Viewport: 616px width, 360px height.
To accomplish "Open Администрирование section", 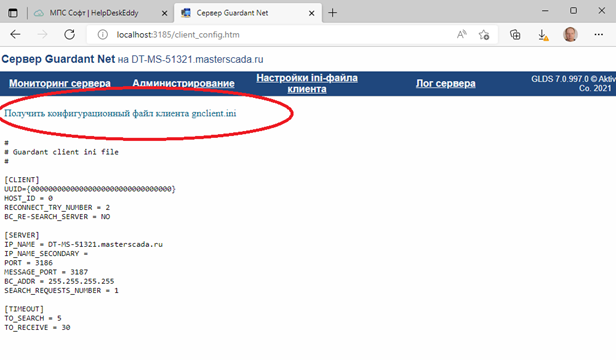I will (x=183, y=83).
